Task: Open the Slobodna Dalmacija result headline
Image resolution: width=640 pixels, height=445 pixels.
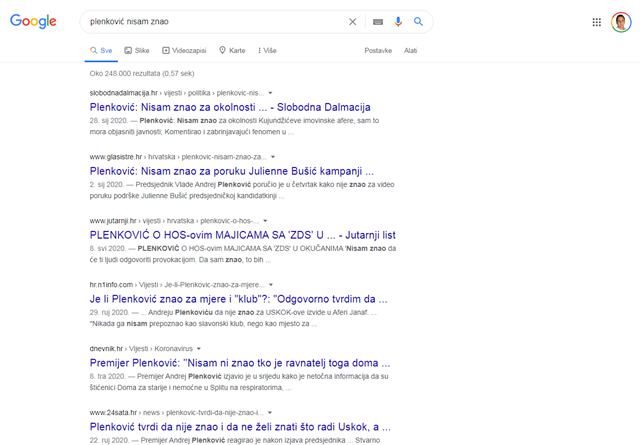Action: (230, 107)
